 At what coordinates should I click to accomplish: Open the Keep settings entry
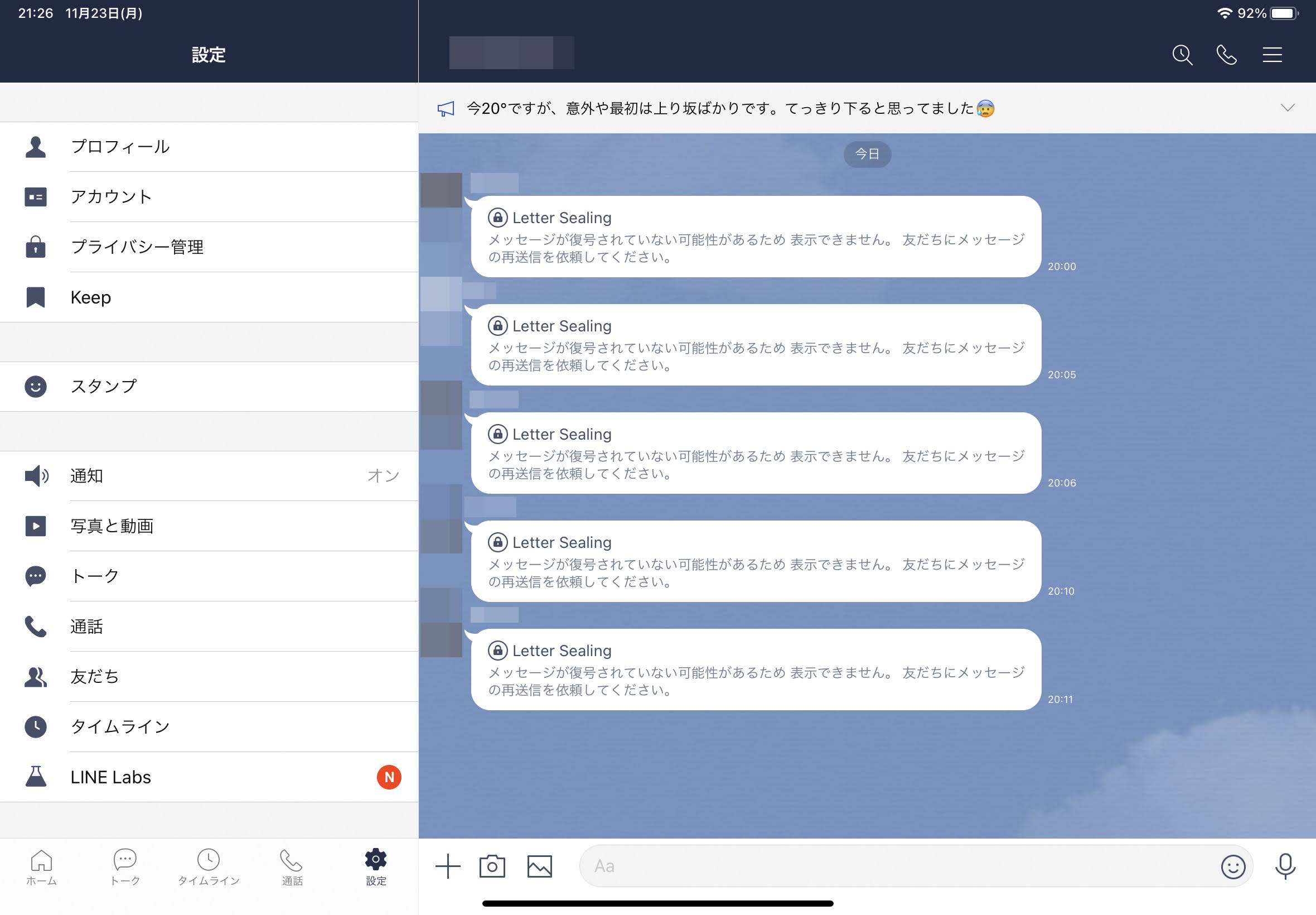click(209, 297)
